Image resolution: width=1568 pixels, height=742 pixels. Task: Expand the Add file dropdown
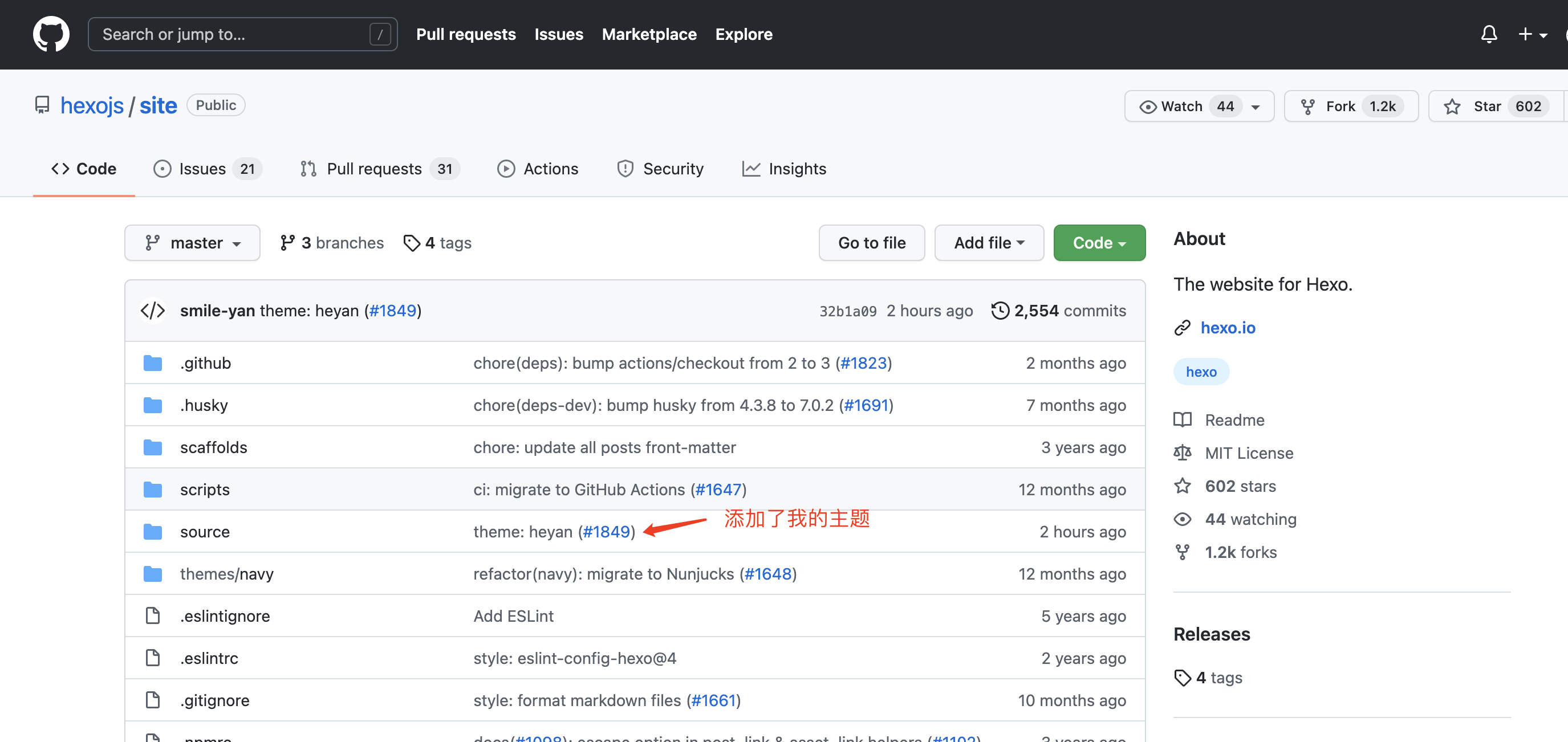click(x=989, y=243)
